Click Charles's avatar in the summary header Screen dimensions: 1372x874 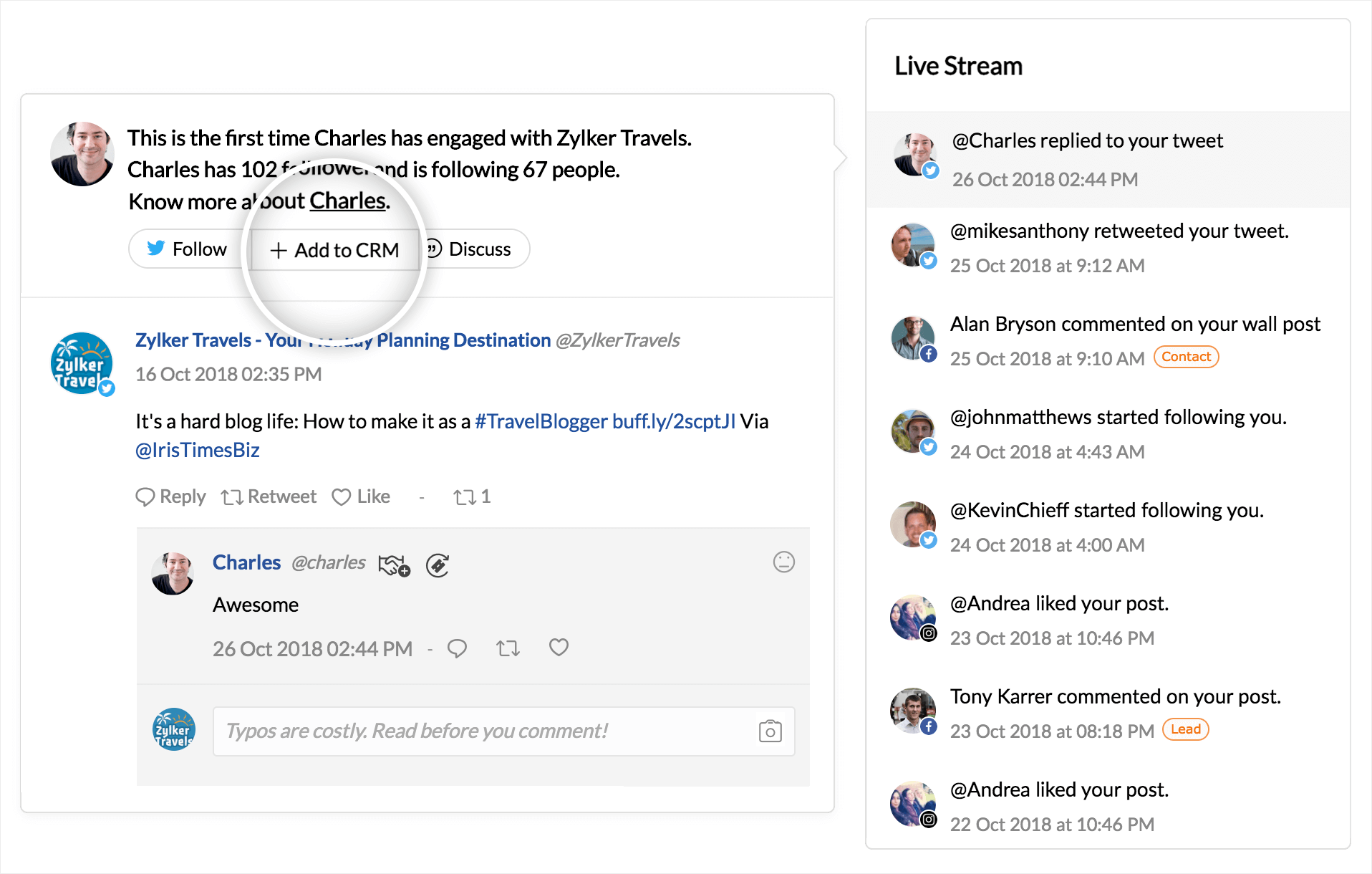click(82, 154)
